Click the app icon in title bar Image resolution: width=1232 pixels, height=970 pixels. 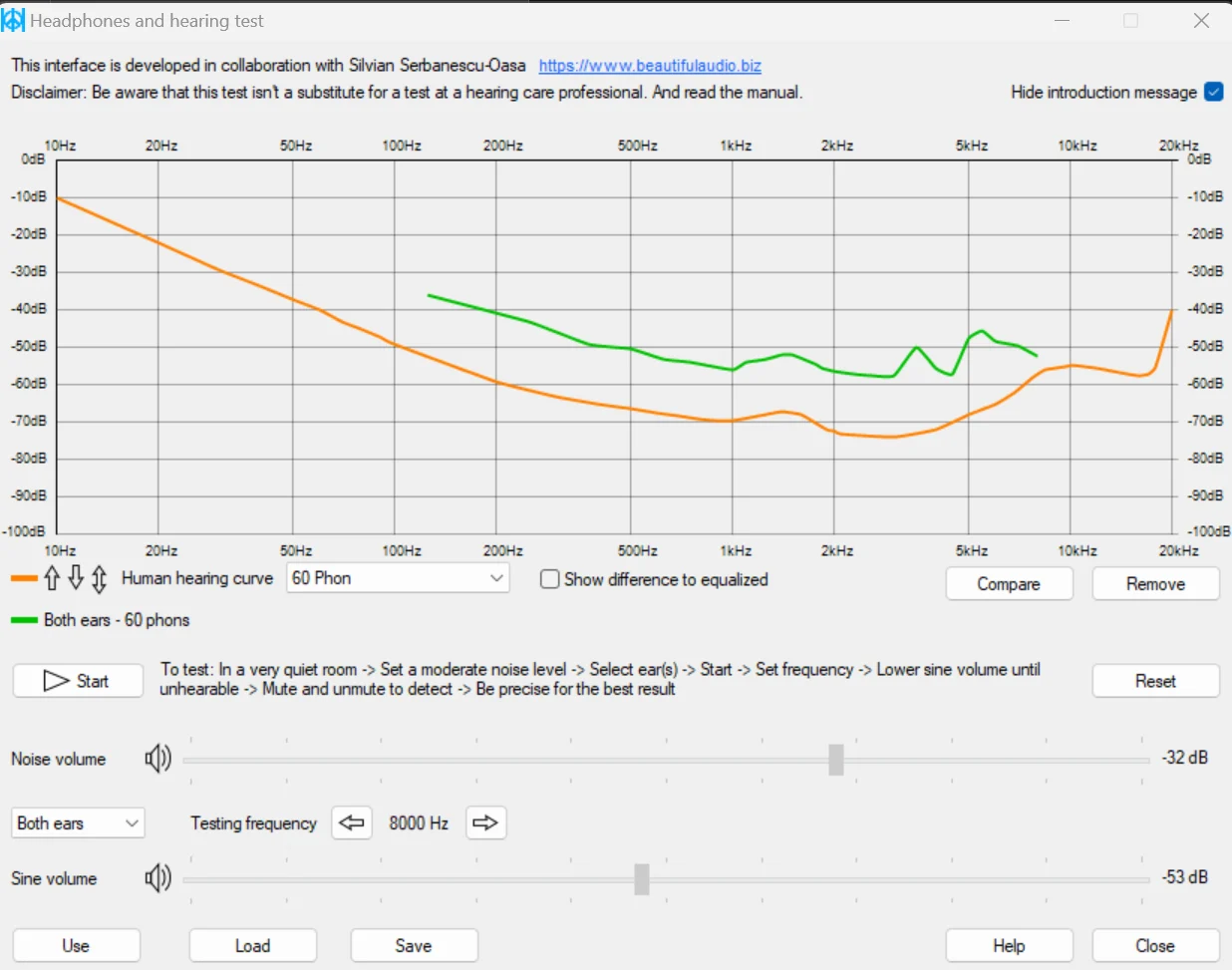pos(13,20)
